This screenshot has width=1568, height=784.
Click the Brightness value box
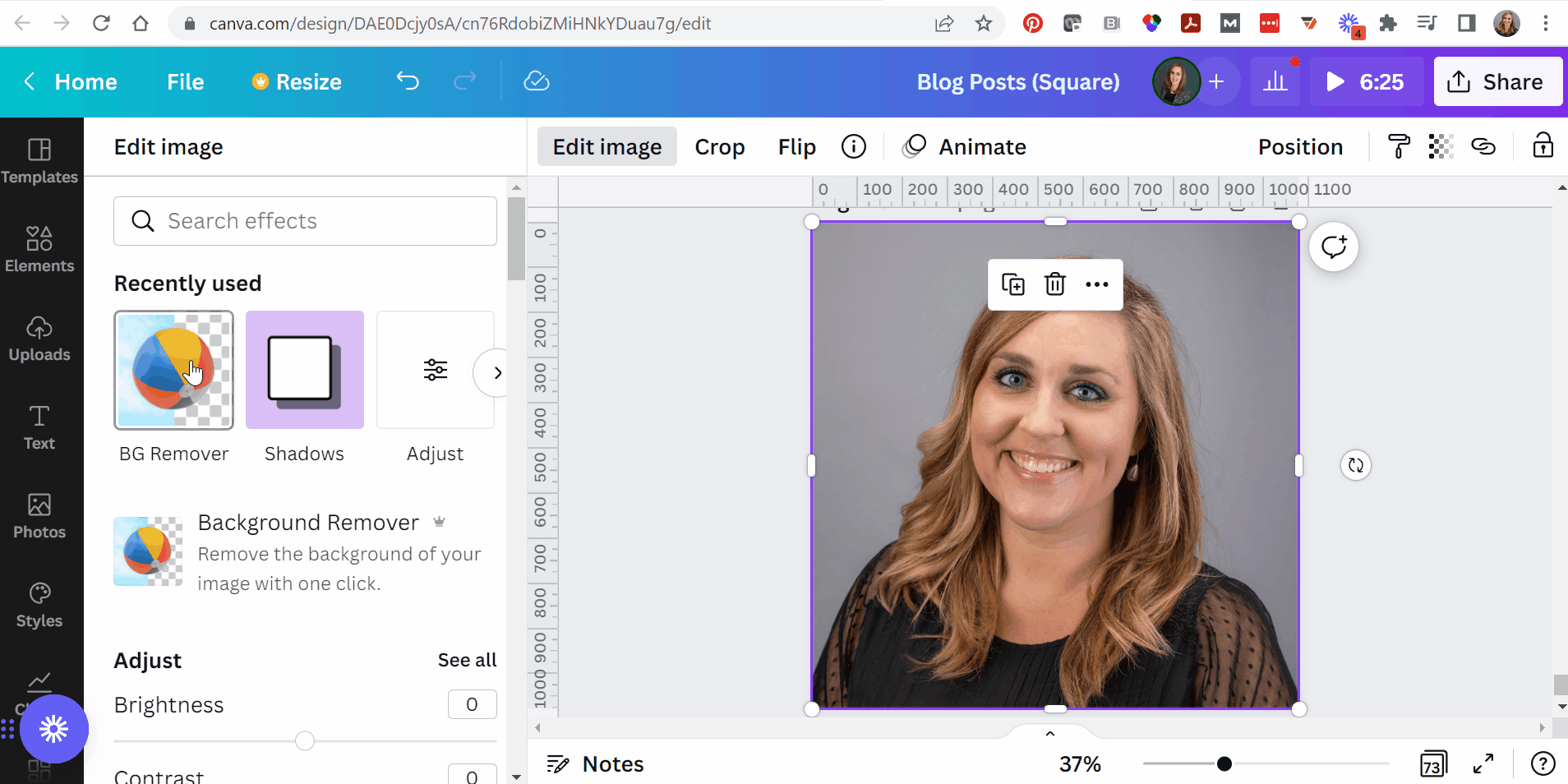pyautogui.click(x=473, y=704)
